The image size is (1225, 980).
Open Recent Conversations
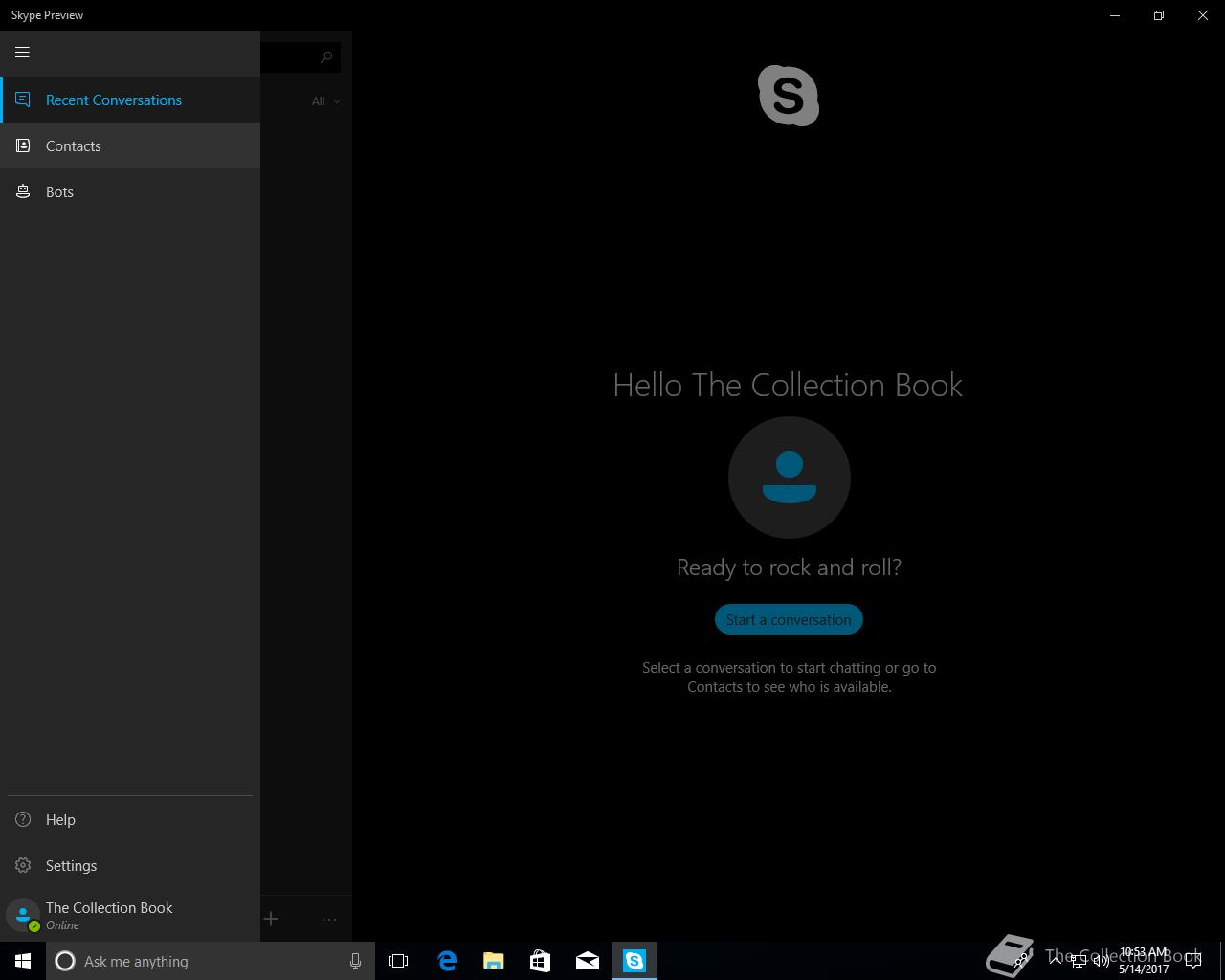coord(130,100)
